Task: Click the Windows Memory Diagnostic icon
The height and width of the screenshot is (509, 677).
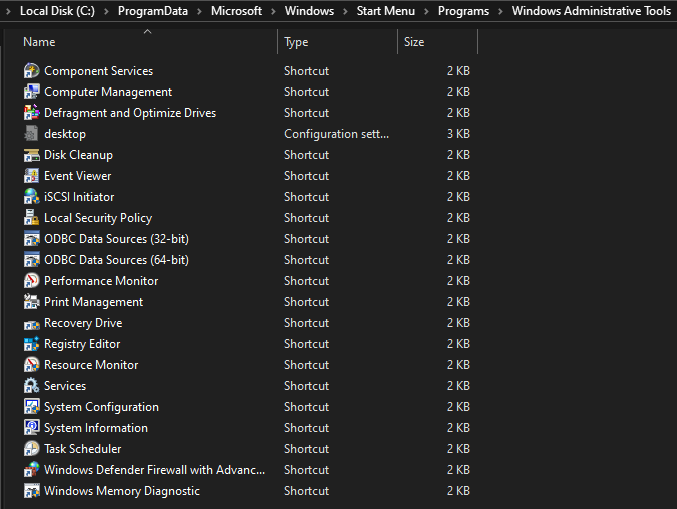Action: coord(32,491)
